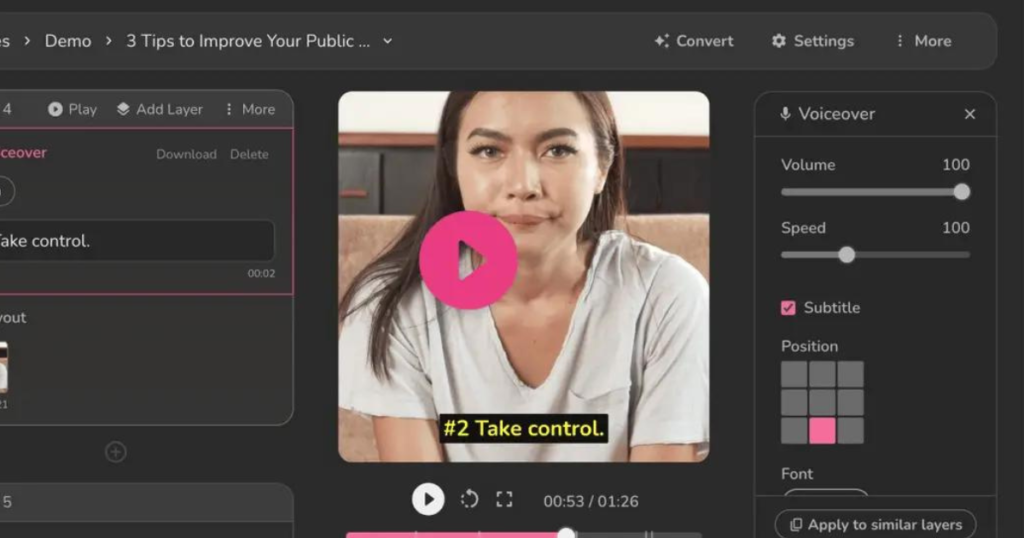Screen dimensions: 1024x538
Task: Click the large pink play overlay on the video
Action: tap(468, 260)
